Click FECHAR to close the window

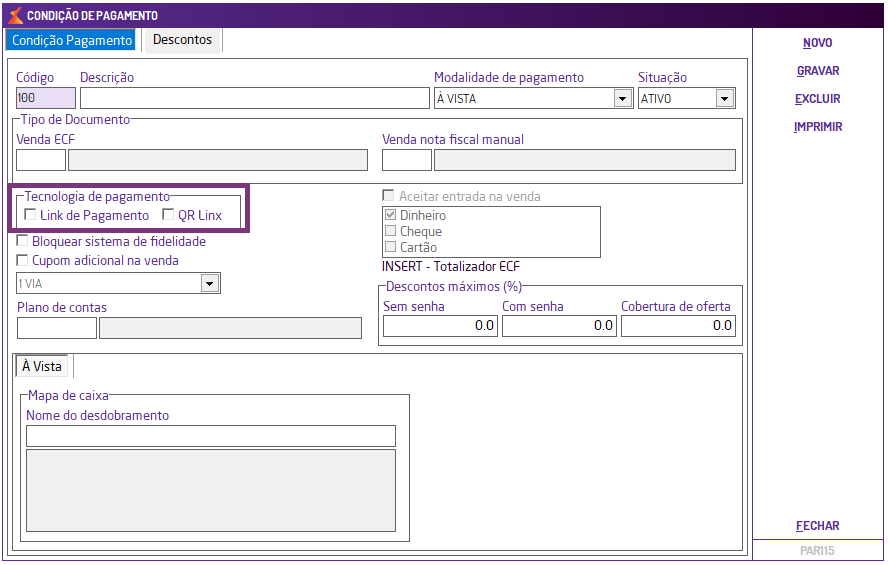point(817,526)
